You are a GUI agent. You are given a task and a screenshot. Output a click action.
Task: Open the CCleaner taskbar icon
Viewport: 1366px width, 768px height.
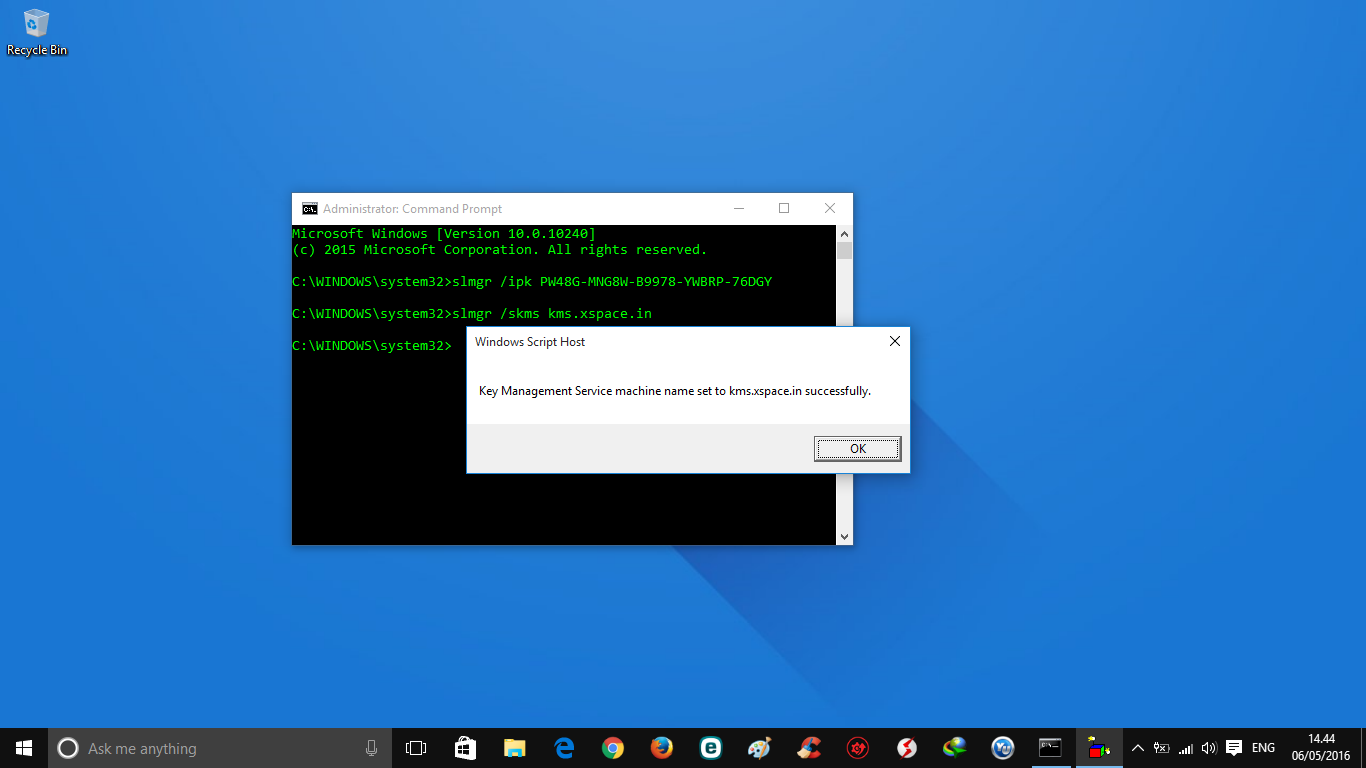(x=809, y=748)
